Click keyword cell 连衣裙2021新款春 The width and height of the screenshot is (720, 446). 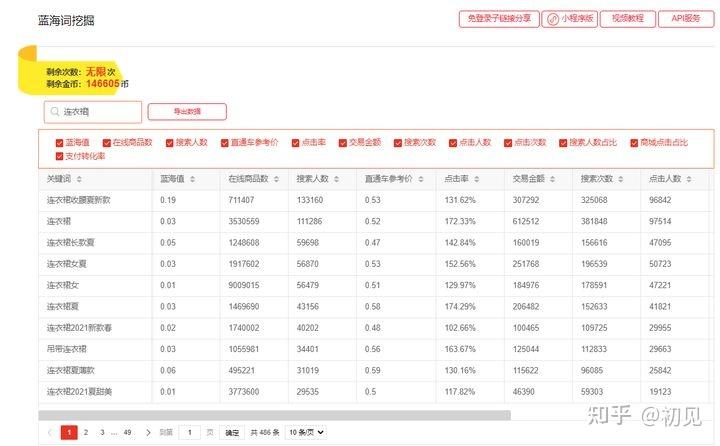tap(79, 328)
